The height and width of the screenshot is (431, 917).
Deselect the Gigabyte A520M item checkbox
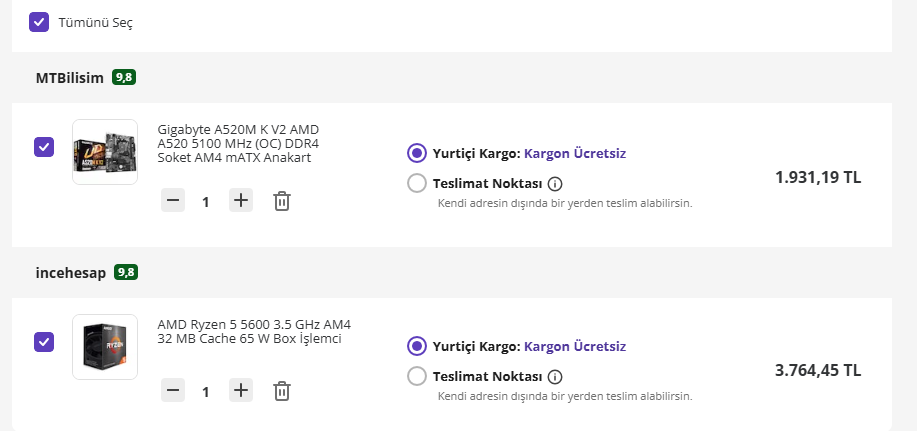pos(44,148)
